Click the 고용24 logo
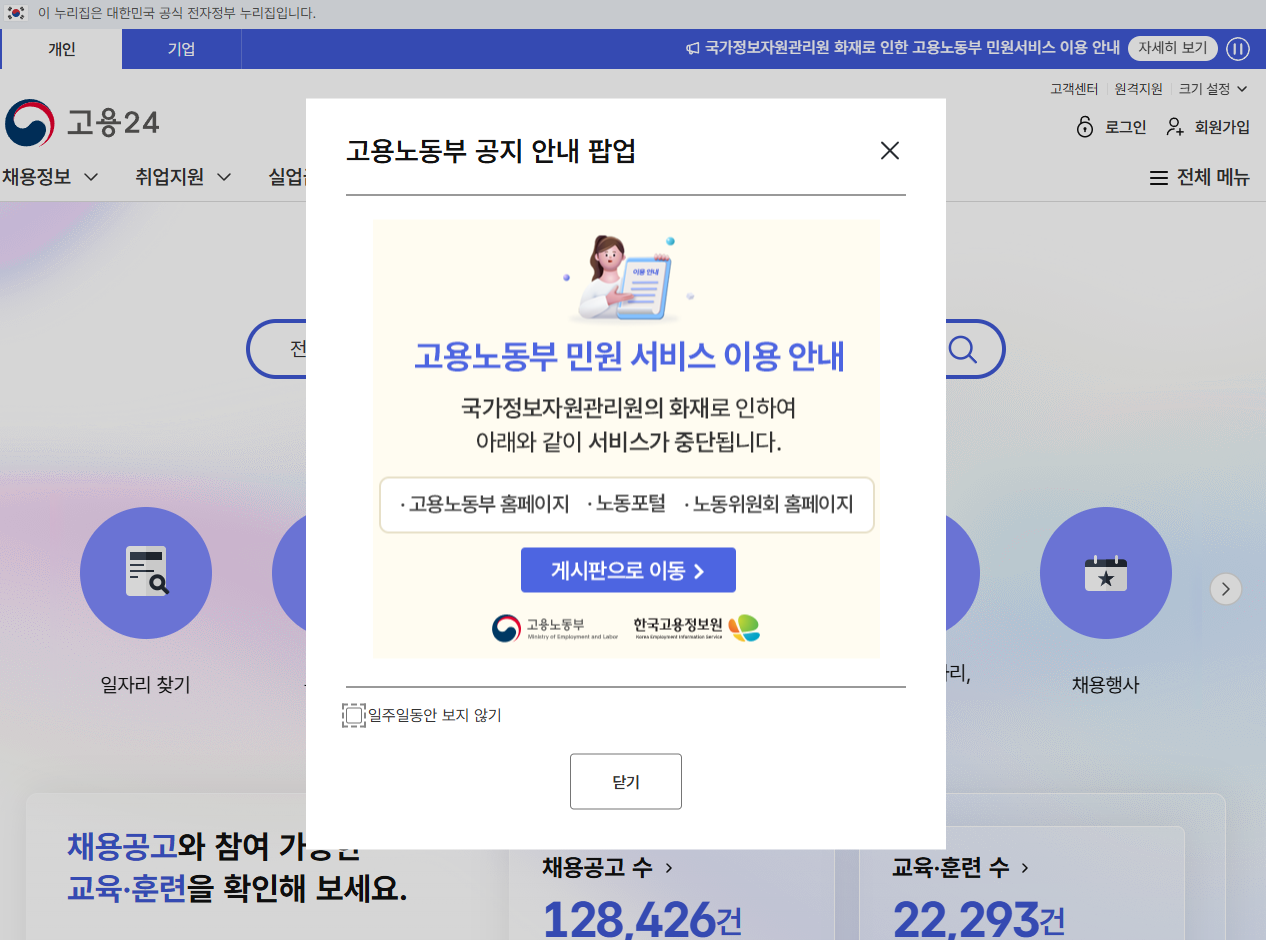This screenshot has width=1266, height=940. (82, 123)
